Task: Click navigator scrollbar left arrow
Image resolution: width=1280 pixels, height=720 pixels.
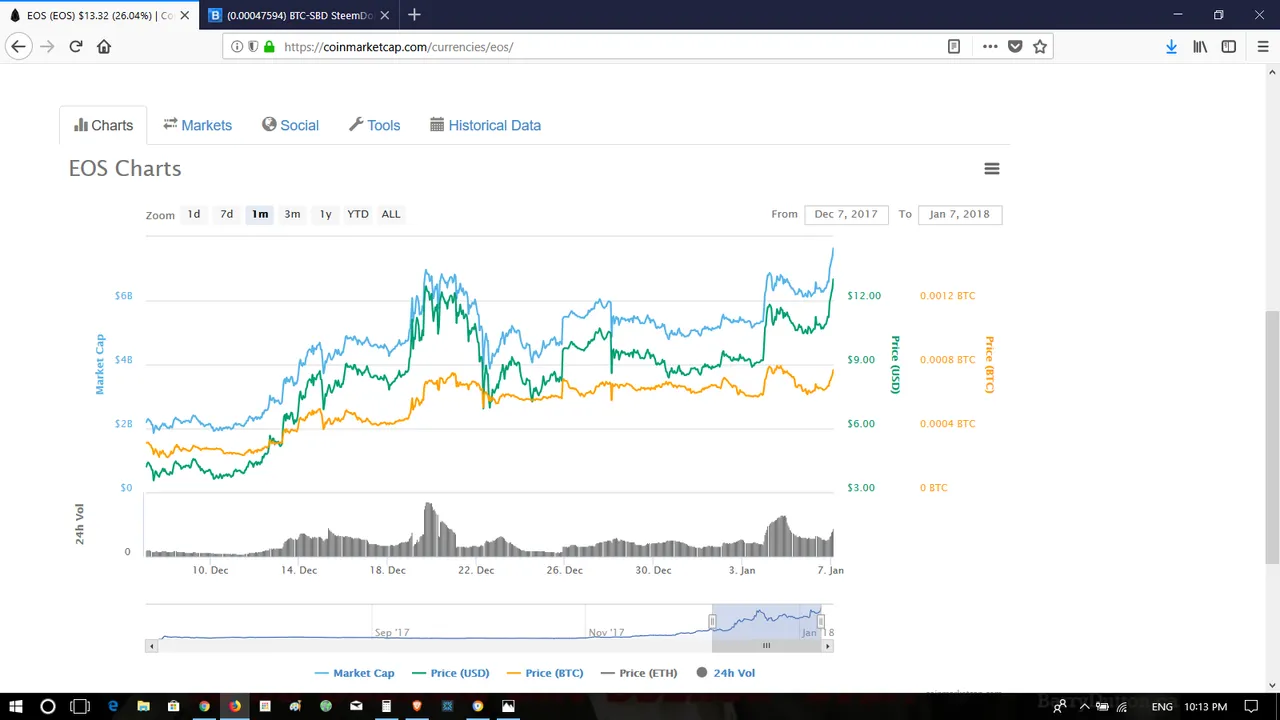Action: 152,646
